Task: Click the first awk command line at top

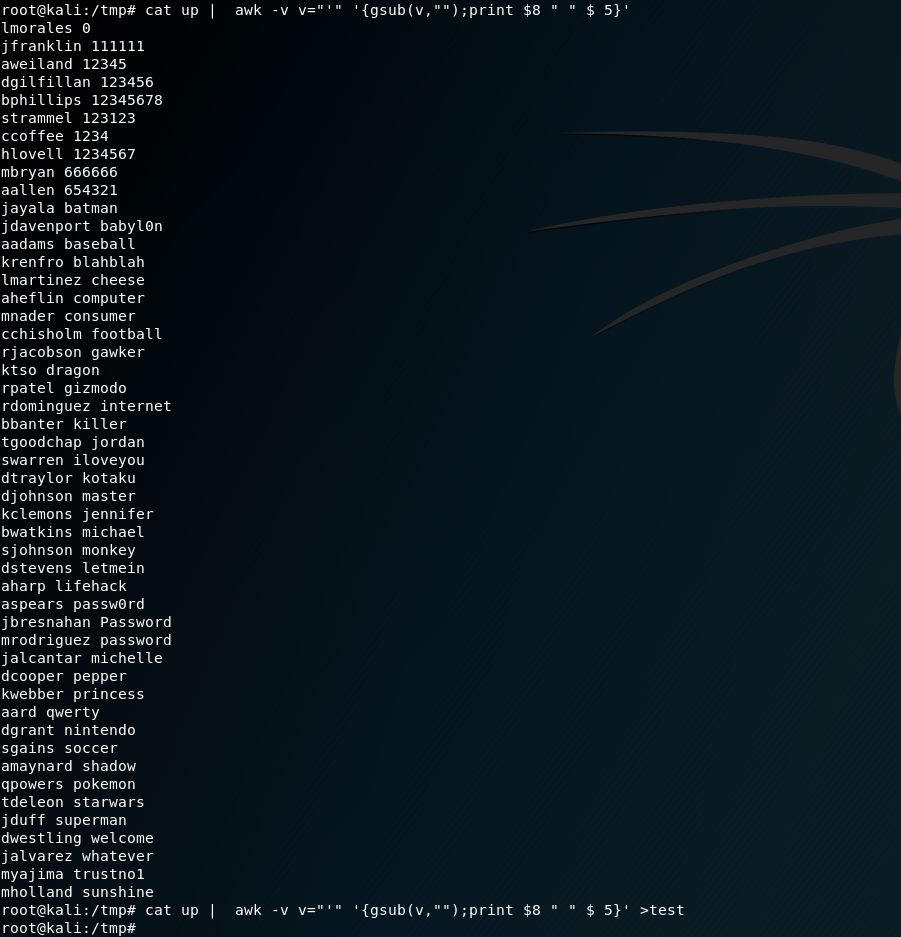Action: (x=315, y=10)
